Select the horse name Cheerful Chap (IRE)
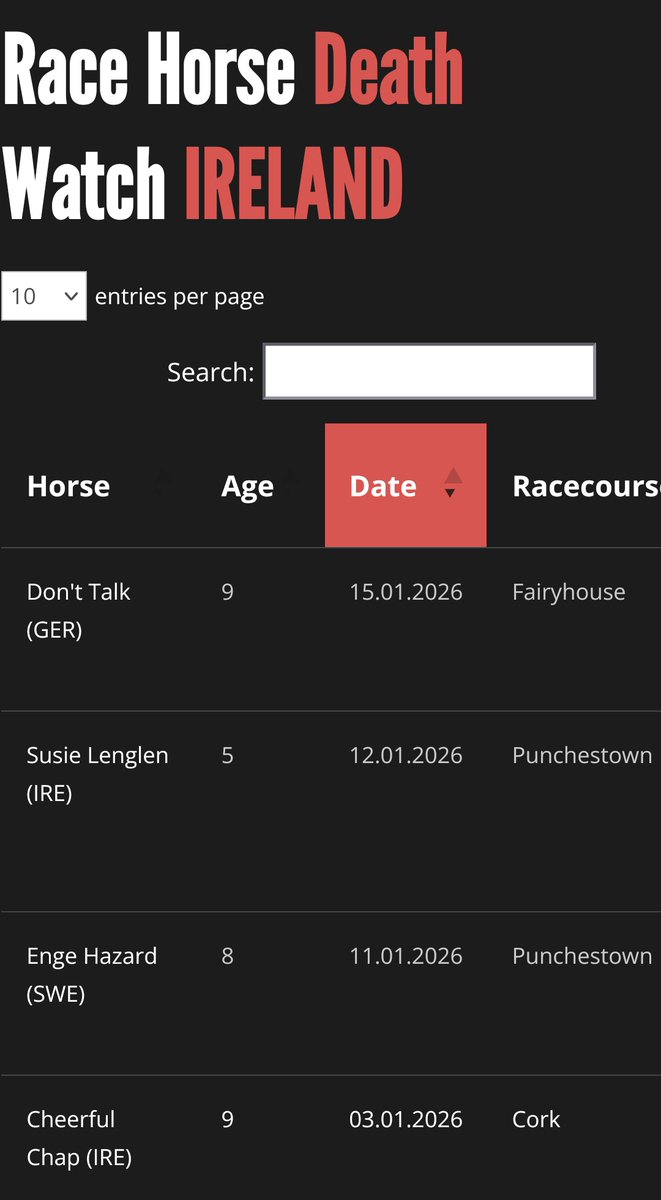Screen dimensions: 661x1200 coord(79,1138)
